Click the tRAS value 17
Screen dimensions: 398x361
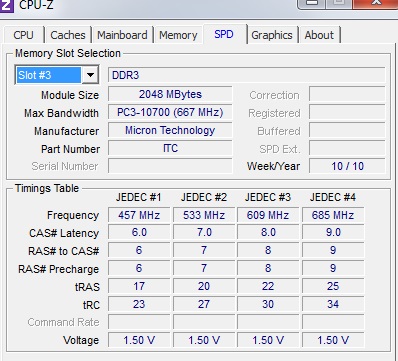tap(139, 286)
